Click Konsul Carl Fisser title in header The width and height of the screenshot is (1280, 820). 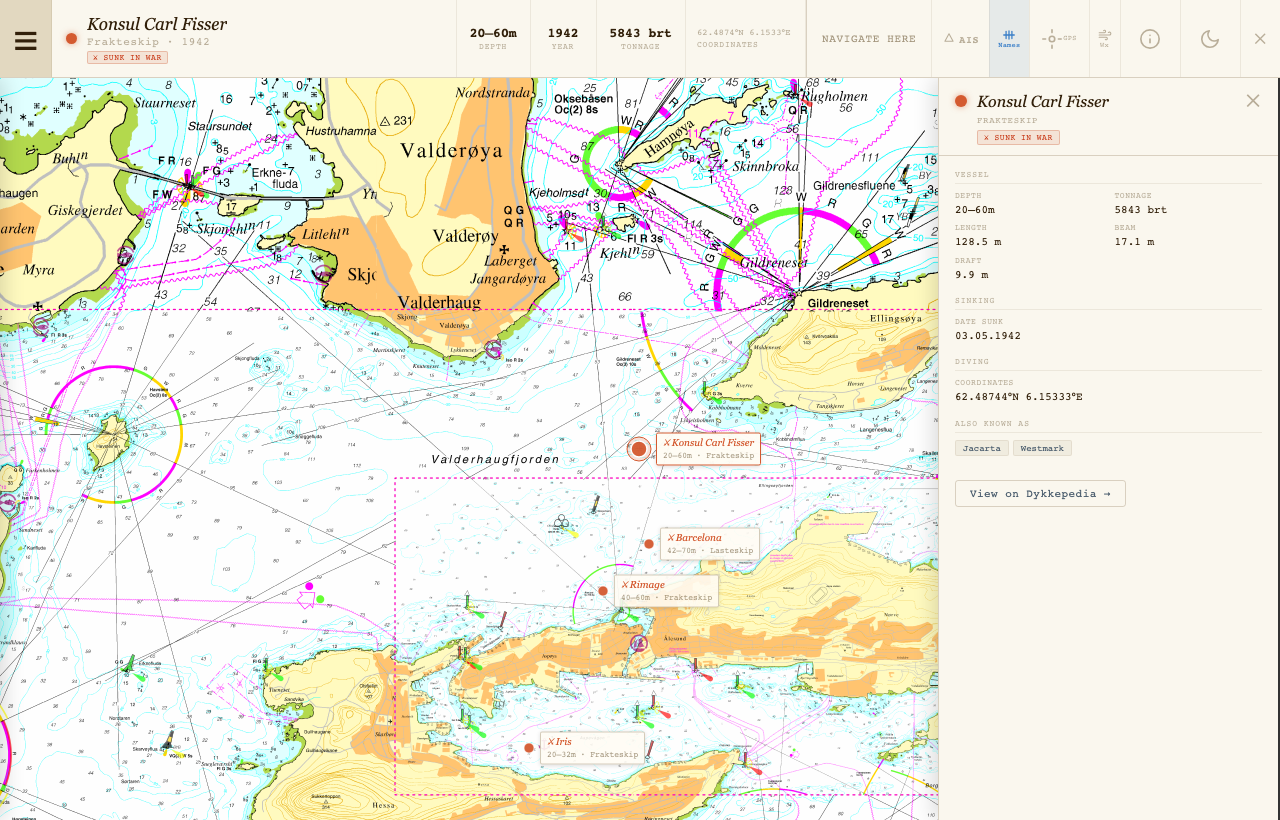tap(157, 24)
